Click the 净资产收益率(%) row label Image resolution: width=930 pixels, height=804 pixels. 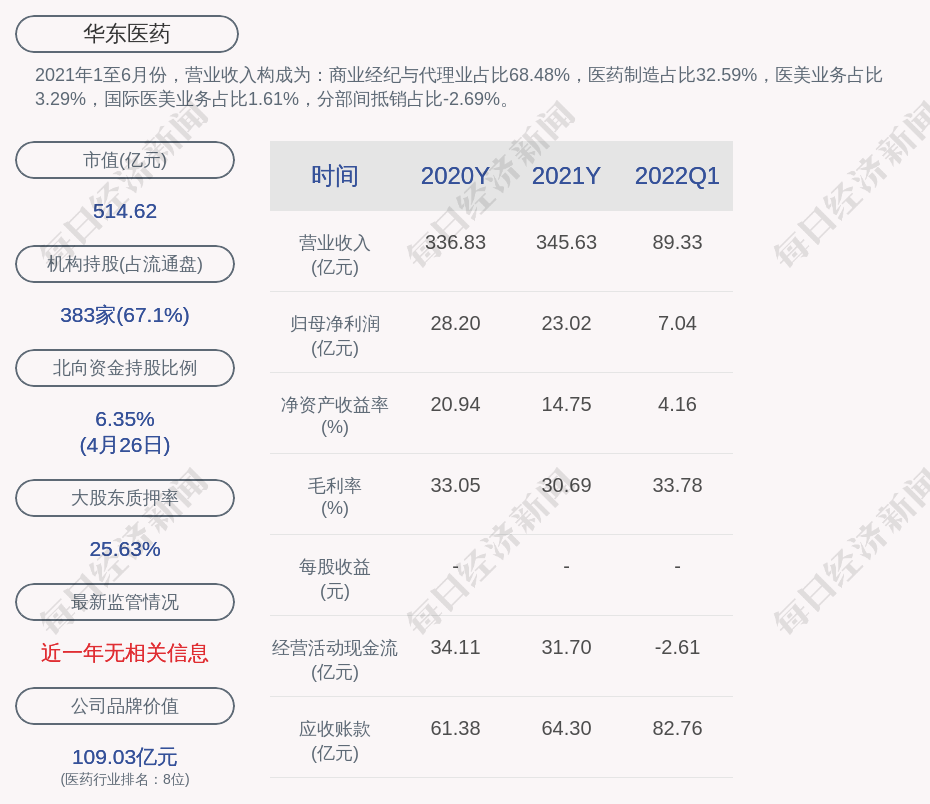click(335, 416)
